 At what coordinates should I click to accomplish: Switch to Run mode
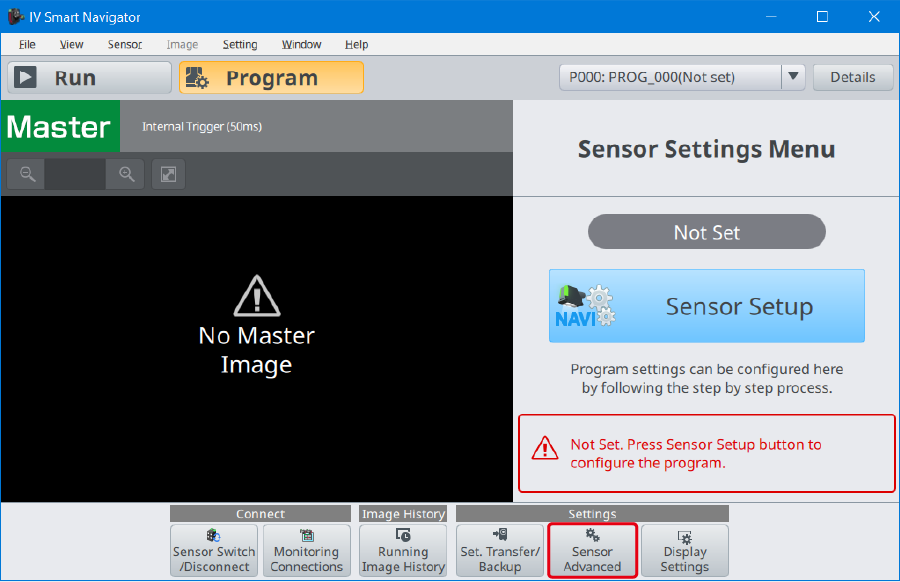click(89, 78)
